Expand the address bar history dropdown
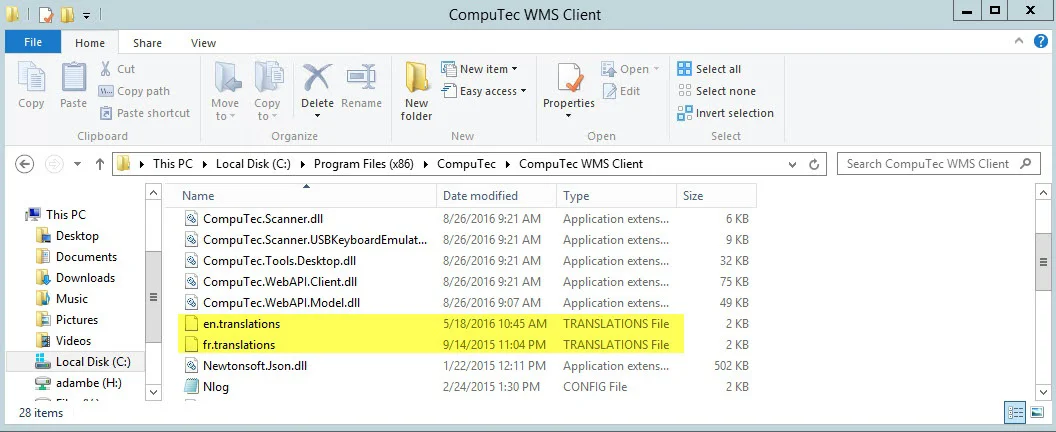1056x432 pixels. [x=794, y=164]
